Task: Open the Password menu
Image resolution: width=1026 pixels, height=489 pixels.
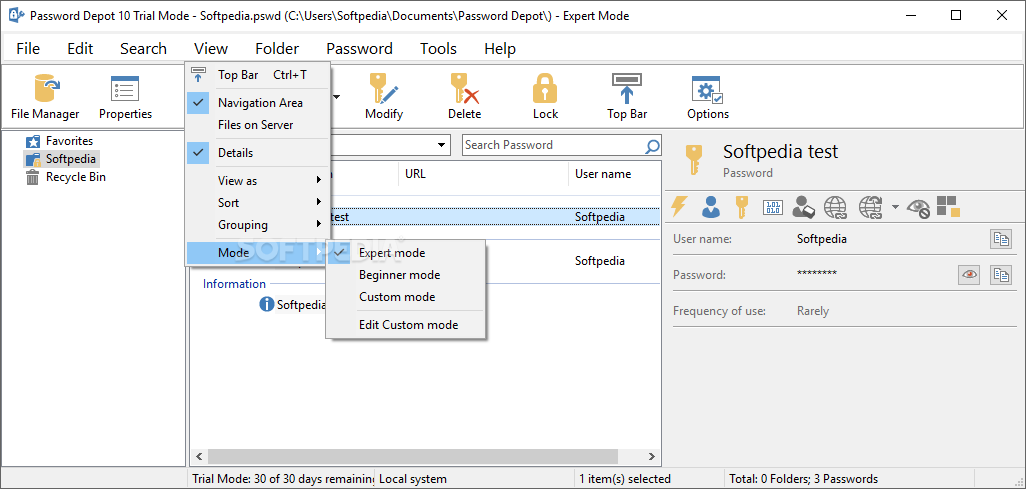Action: point(359,48)
